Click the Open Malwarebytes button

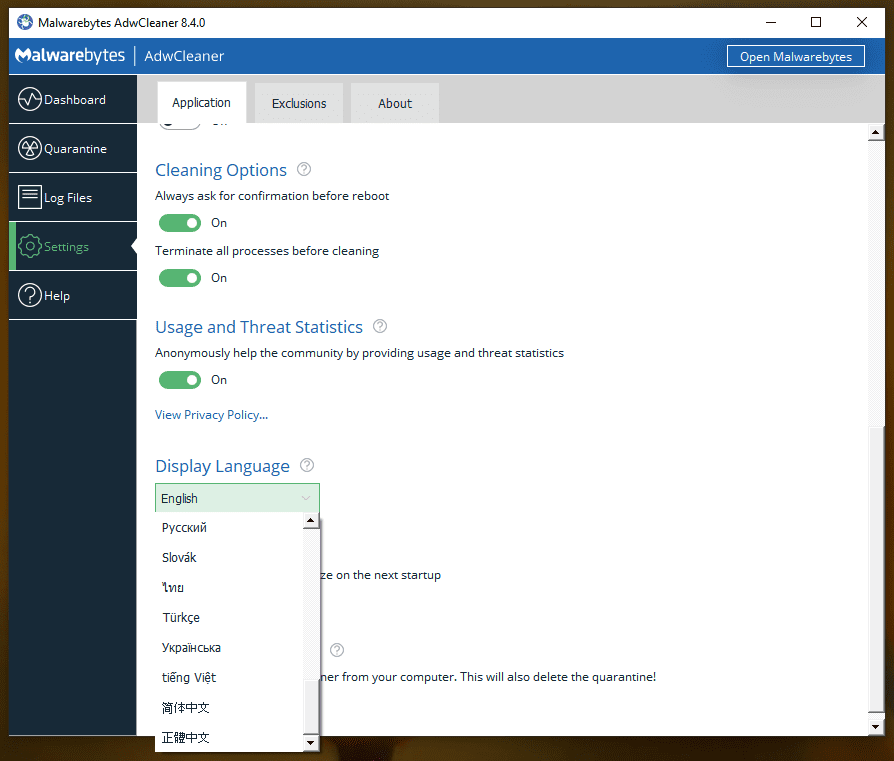pyautogui.click(x=795, y=56)
